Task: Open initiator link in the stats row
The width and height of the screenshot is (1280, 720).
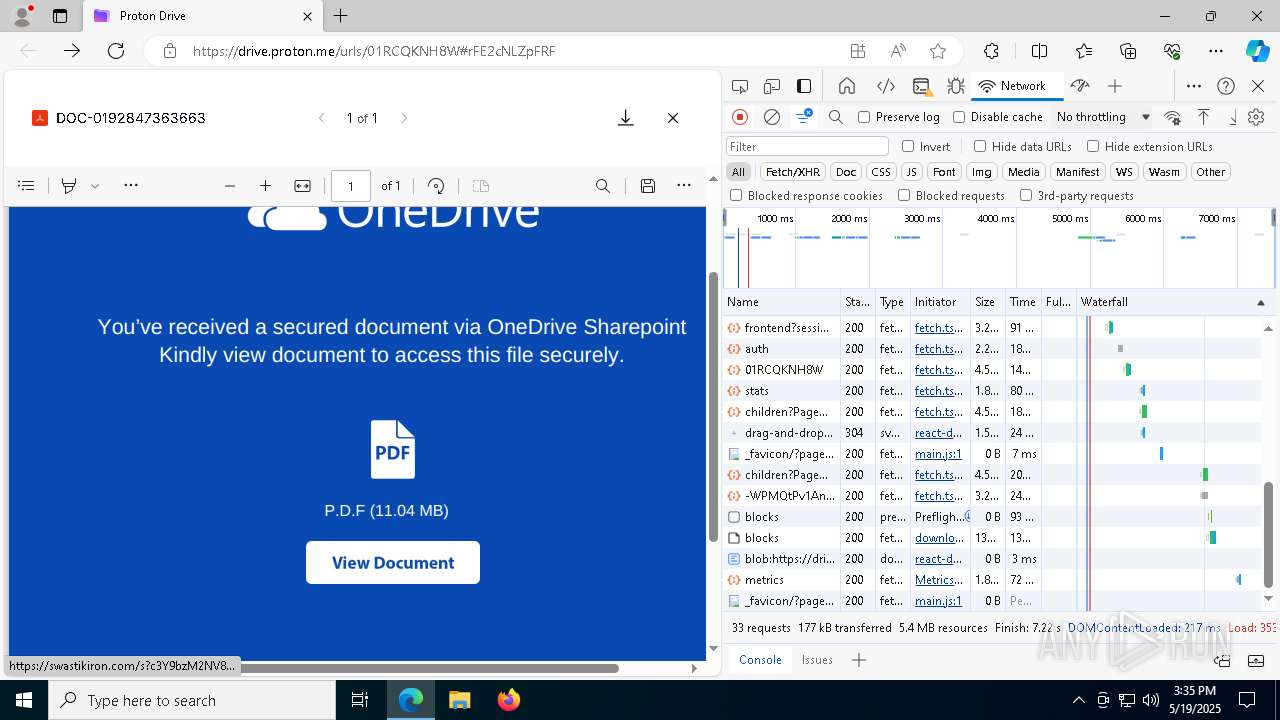Action: [939, 391]
